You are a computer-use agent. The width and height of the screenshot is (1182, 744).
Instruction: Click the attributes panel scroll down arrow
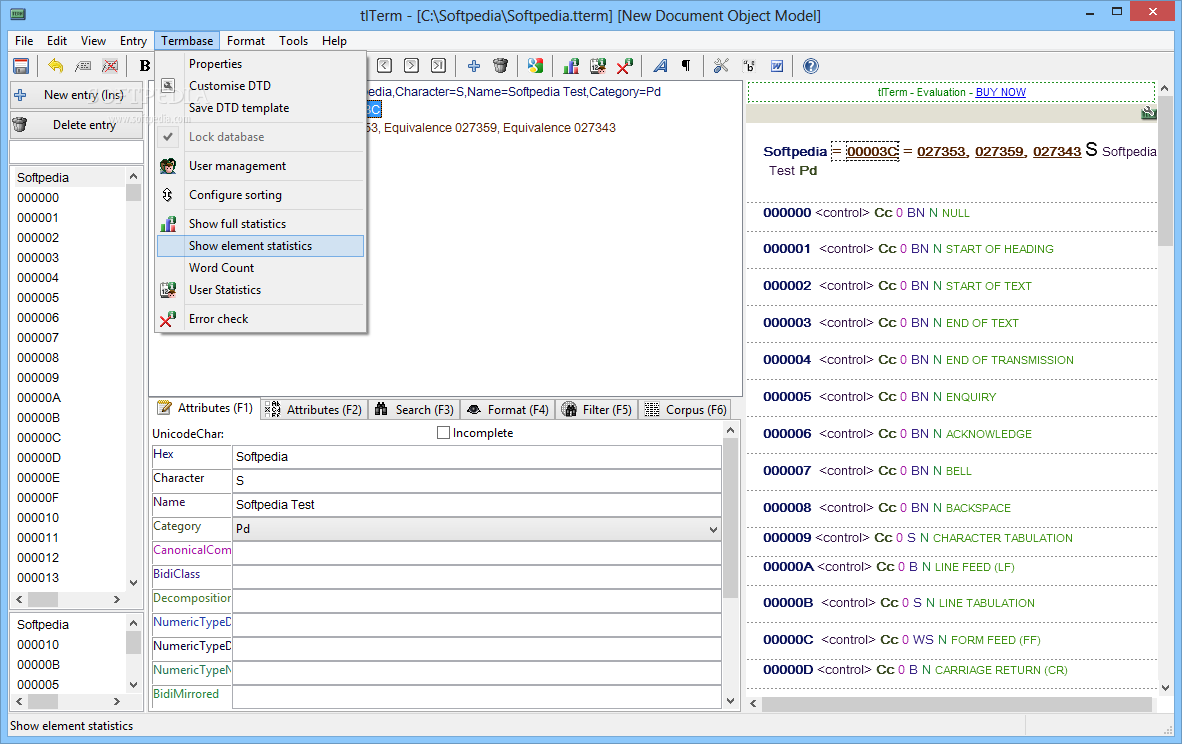730,700
